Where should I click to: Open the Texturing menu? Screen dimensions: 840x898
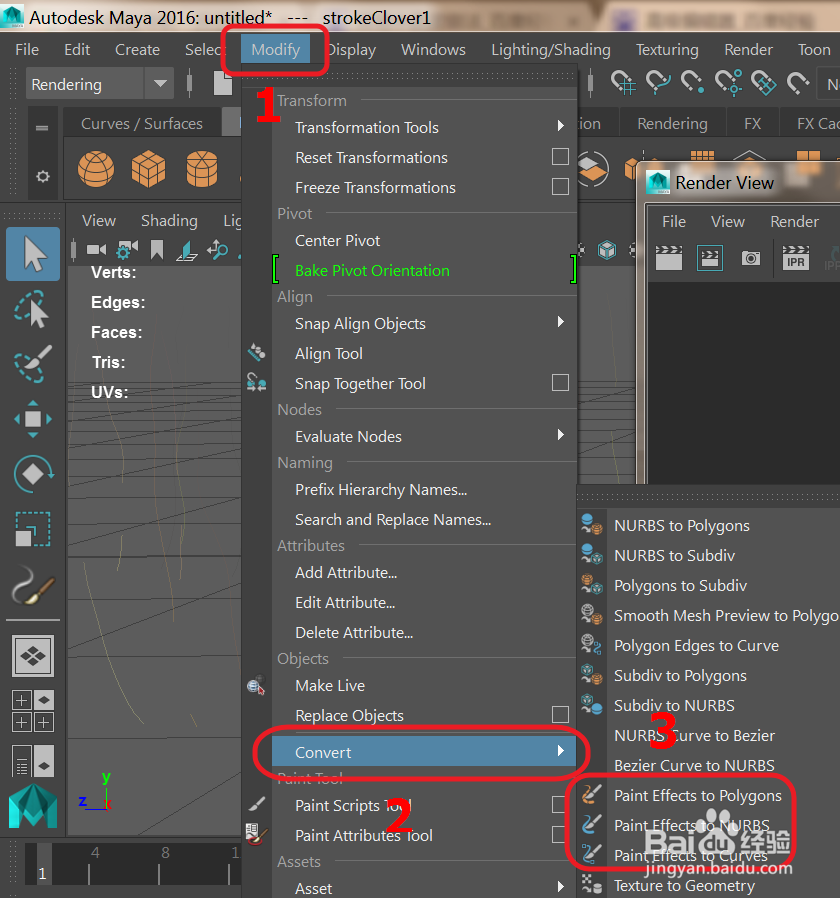666,49
